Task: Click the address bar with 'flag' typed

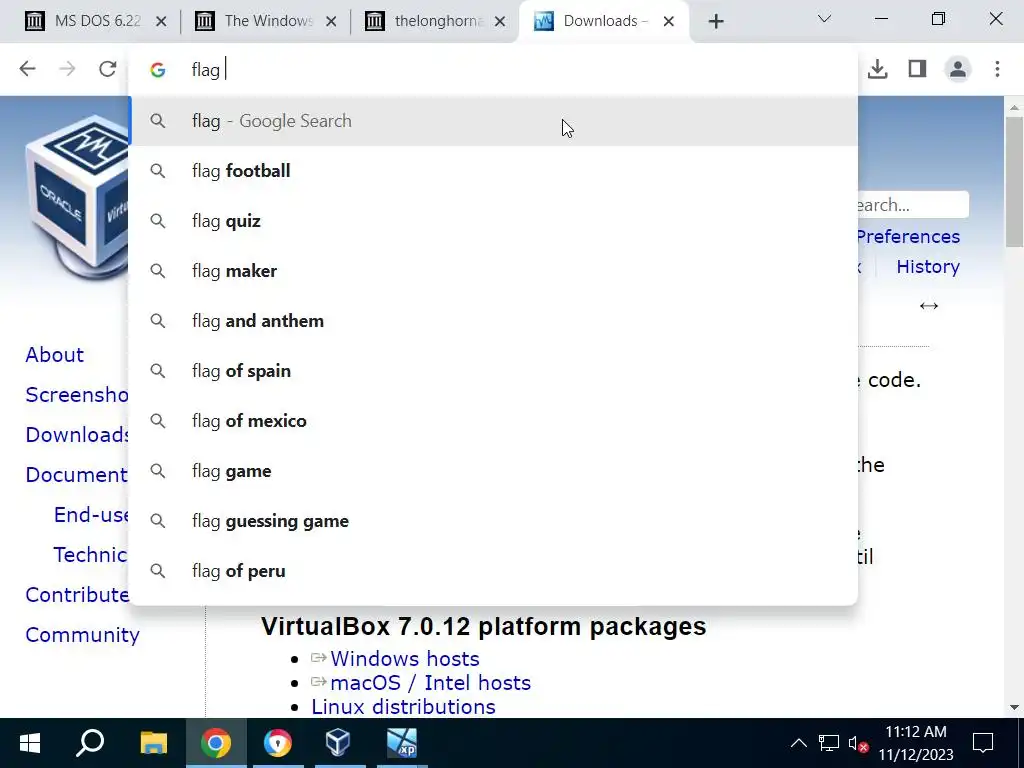Action: pos(493,69)
